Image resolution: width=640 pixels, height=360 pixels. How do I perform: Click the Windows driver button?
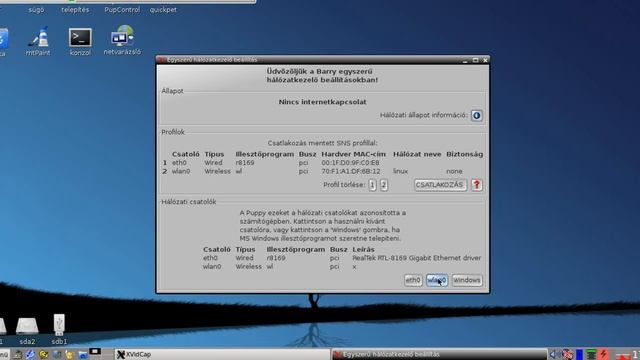click(467, 280)
